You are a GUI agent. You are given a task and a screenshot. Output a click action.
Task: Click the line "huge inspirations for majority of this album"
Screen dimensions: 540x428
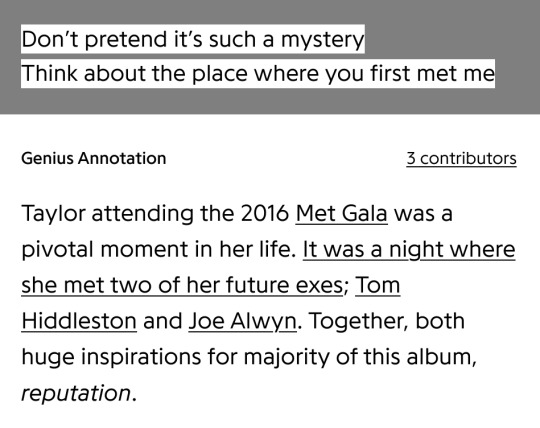(x=247, y=357)
